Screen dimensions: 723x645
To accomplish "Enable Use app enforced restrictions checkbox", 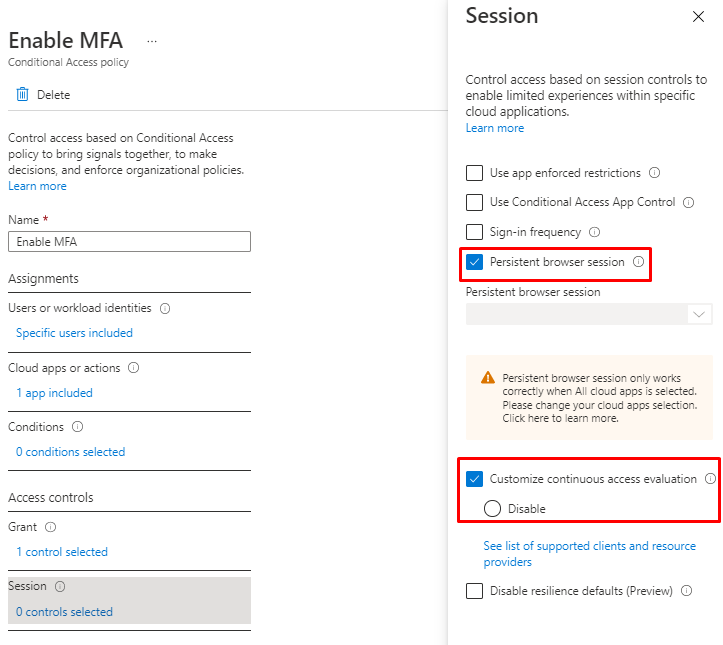I will (x=475, y=173).
